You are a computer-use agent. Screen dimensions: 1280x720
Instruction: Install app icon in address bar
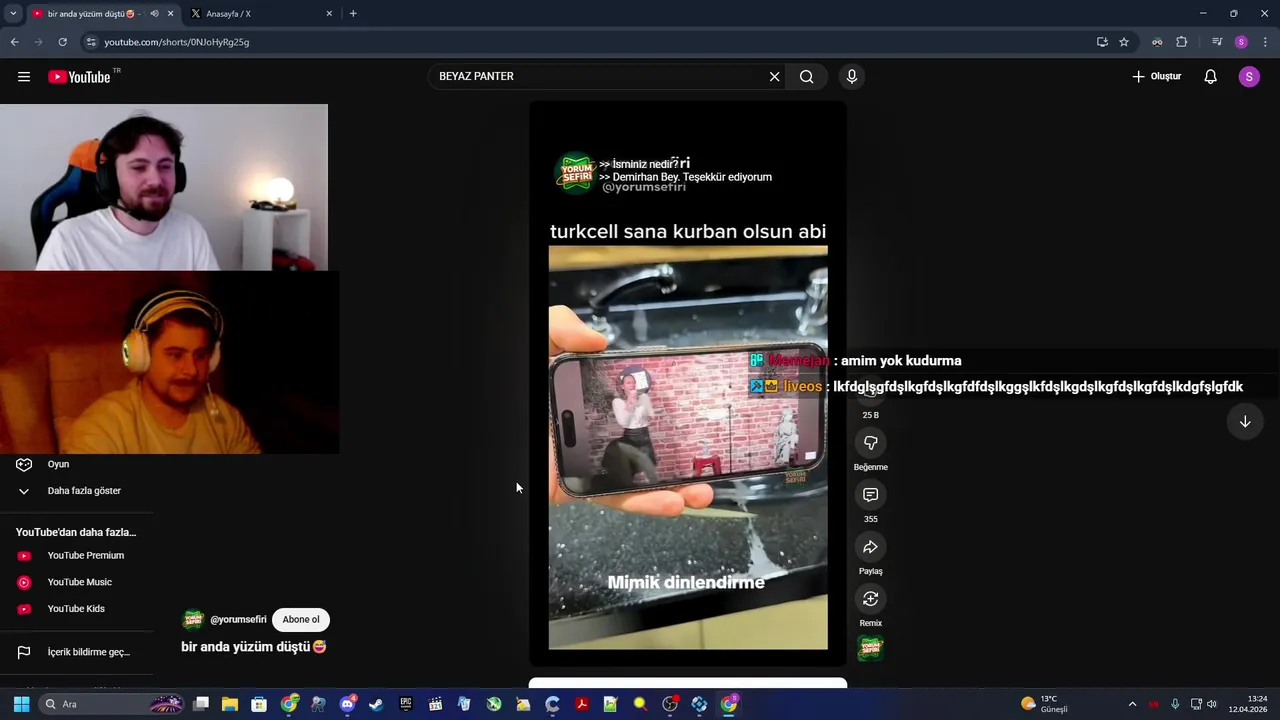pos(1102,42)
